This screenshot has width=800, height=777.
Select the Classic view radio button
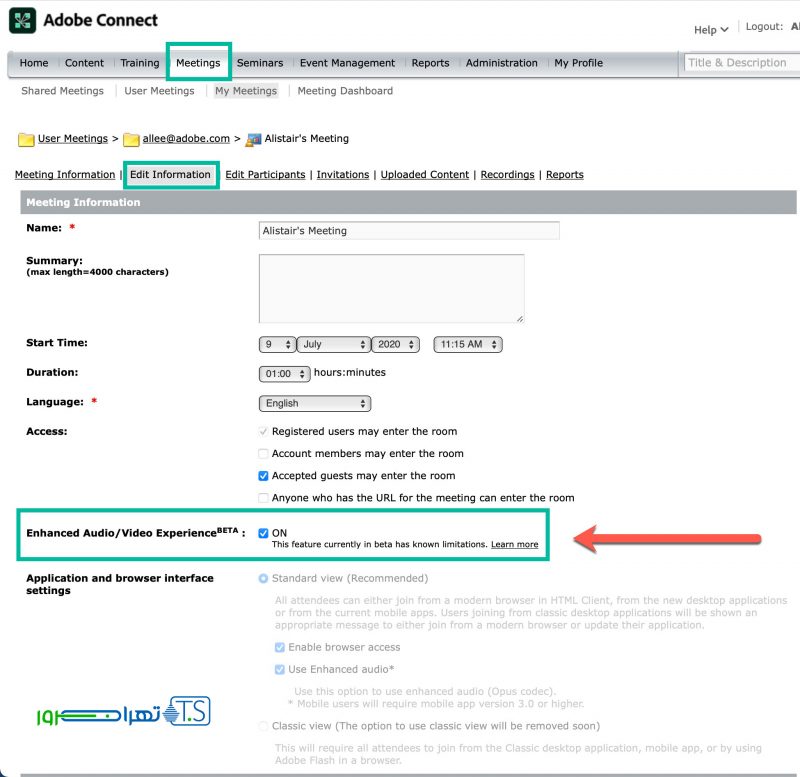click(x=264, y=726)
